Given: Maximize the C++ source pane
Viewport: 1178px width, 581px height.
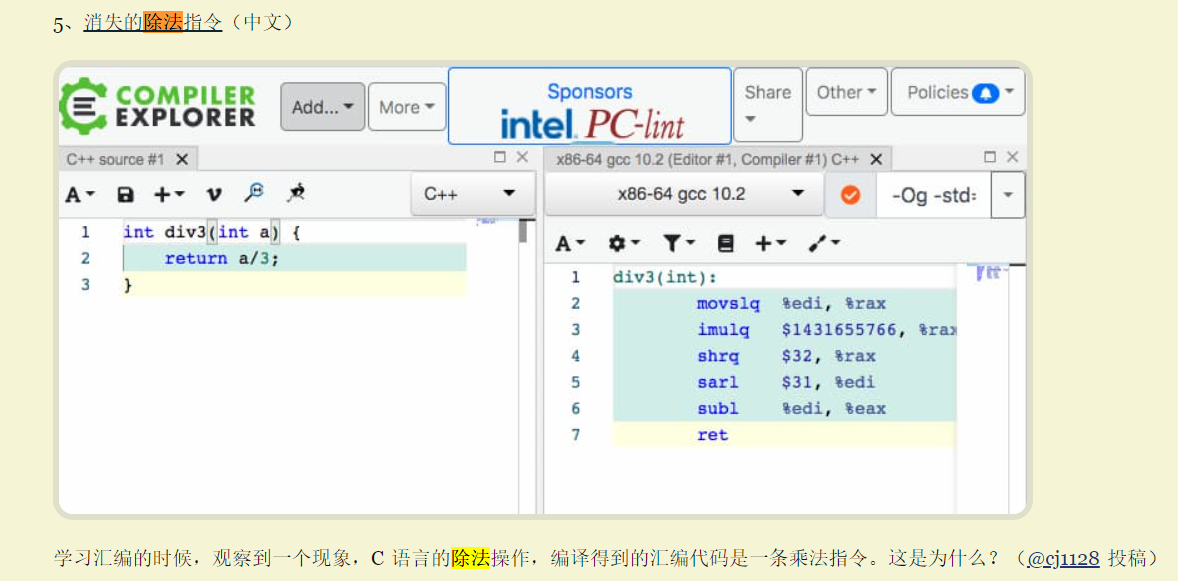Looking at the screenshot, I should click(500, 157).
